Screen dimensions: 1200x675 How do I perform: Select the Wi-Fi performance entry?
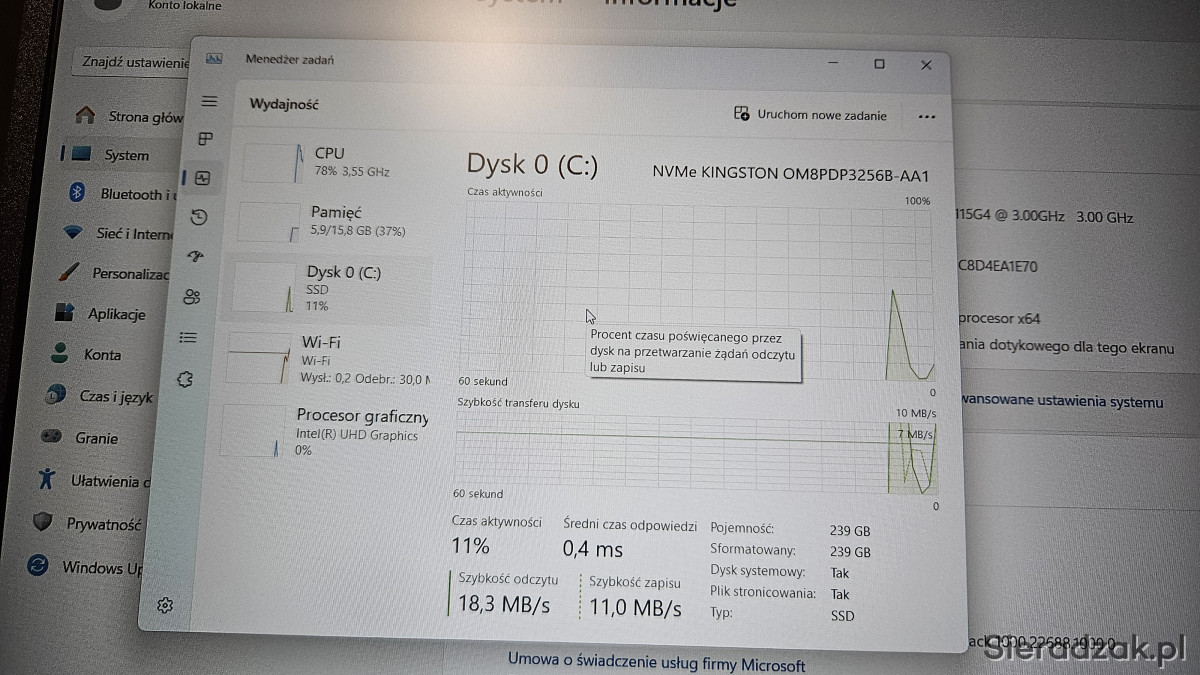[x=325, y=359]
